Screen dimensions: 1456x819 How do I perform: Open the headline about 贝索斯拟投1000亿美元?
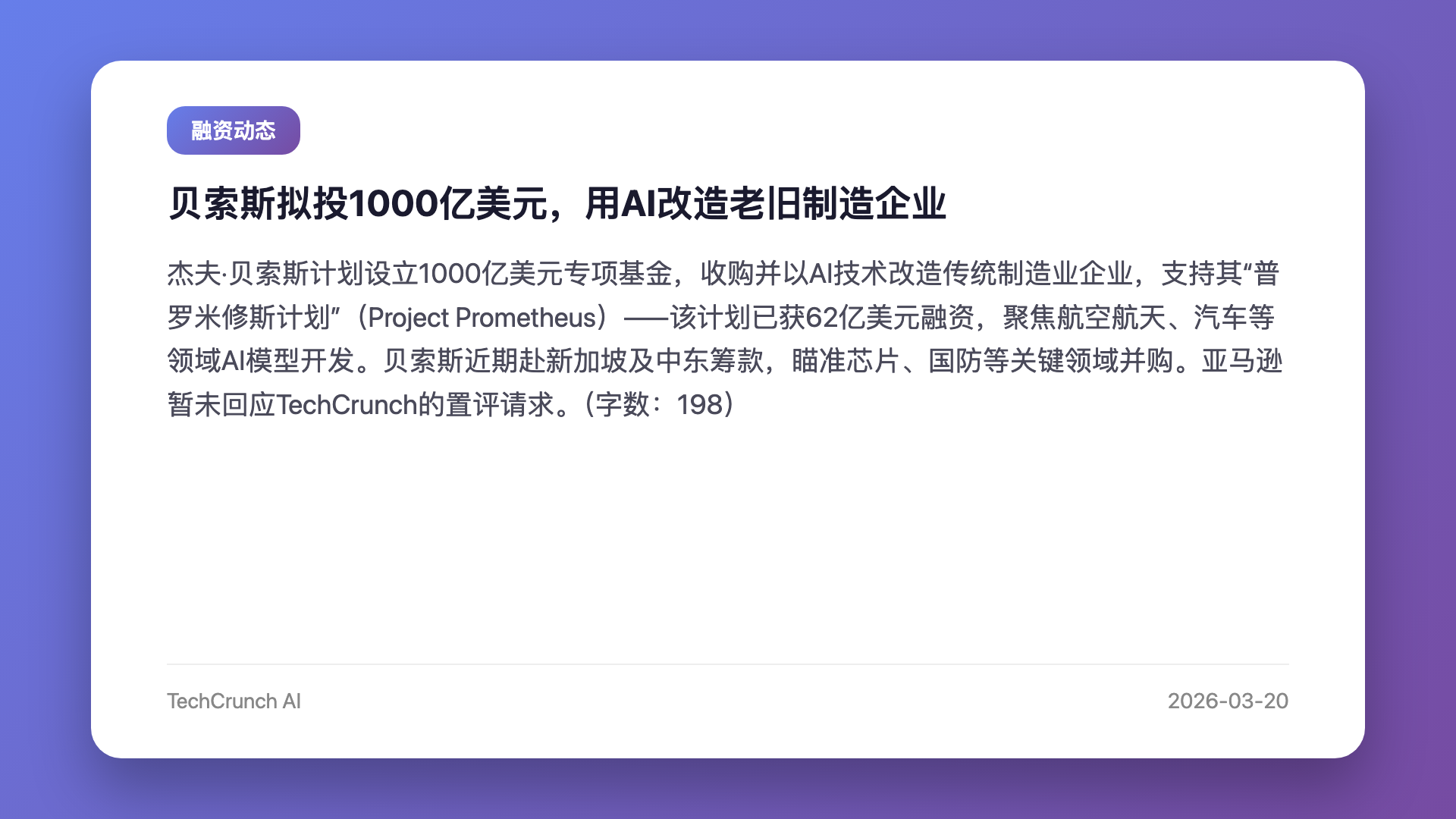coord(557,203)
